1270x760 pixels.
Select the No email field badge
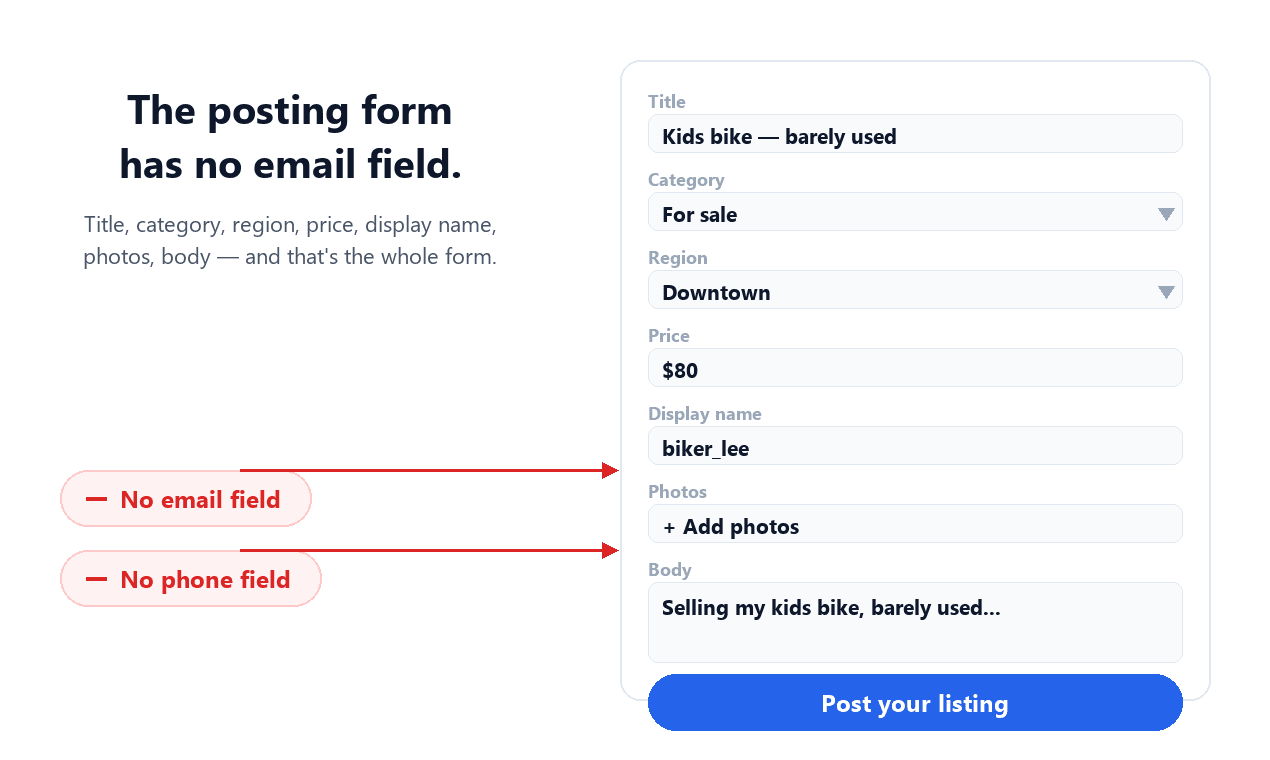click(x=186, y=499)
